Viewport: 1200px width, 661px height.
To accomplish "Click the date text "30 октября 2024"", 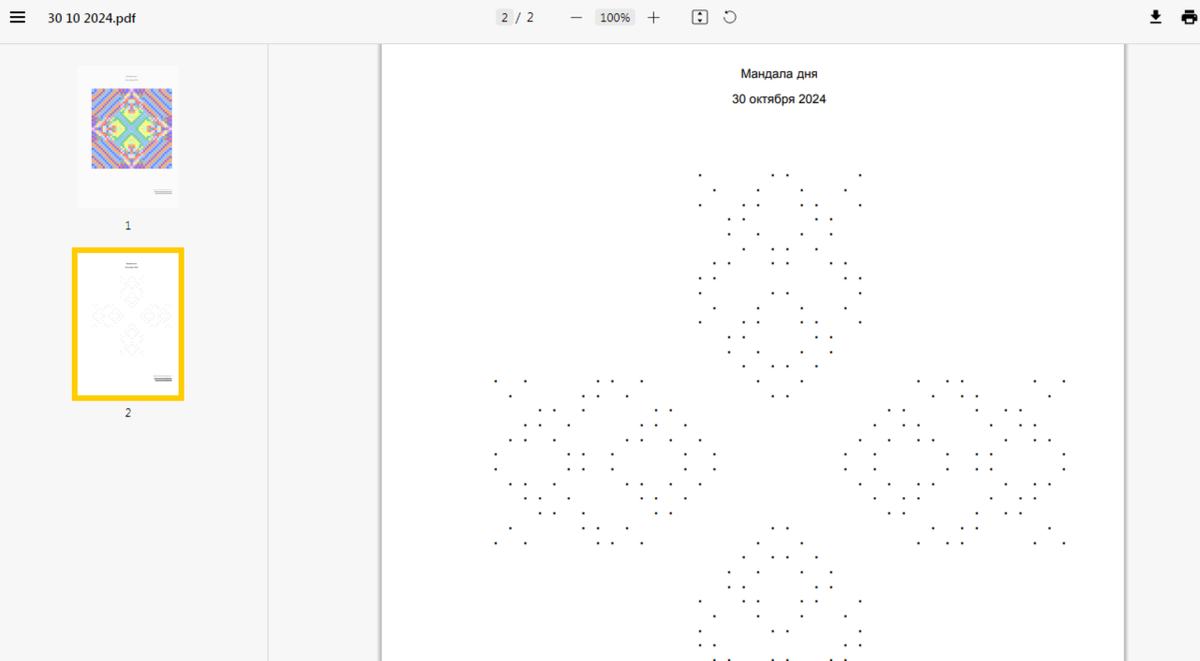I will [779, 99].
